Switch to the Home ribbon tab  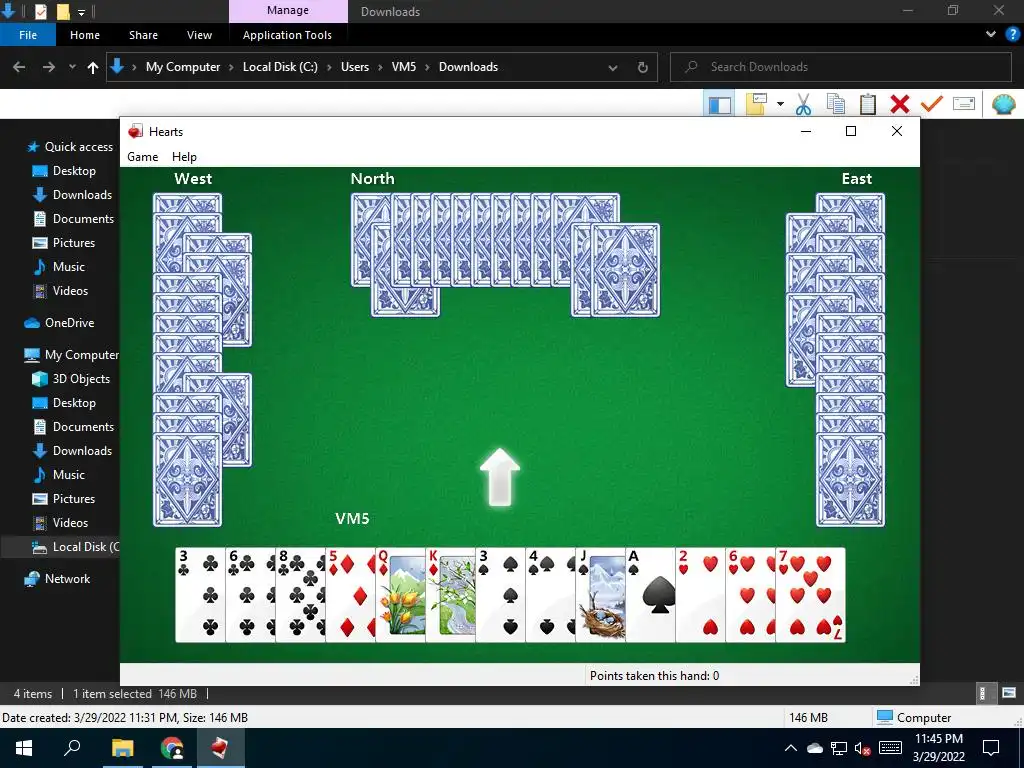(x=85, y=35)
